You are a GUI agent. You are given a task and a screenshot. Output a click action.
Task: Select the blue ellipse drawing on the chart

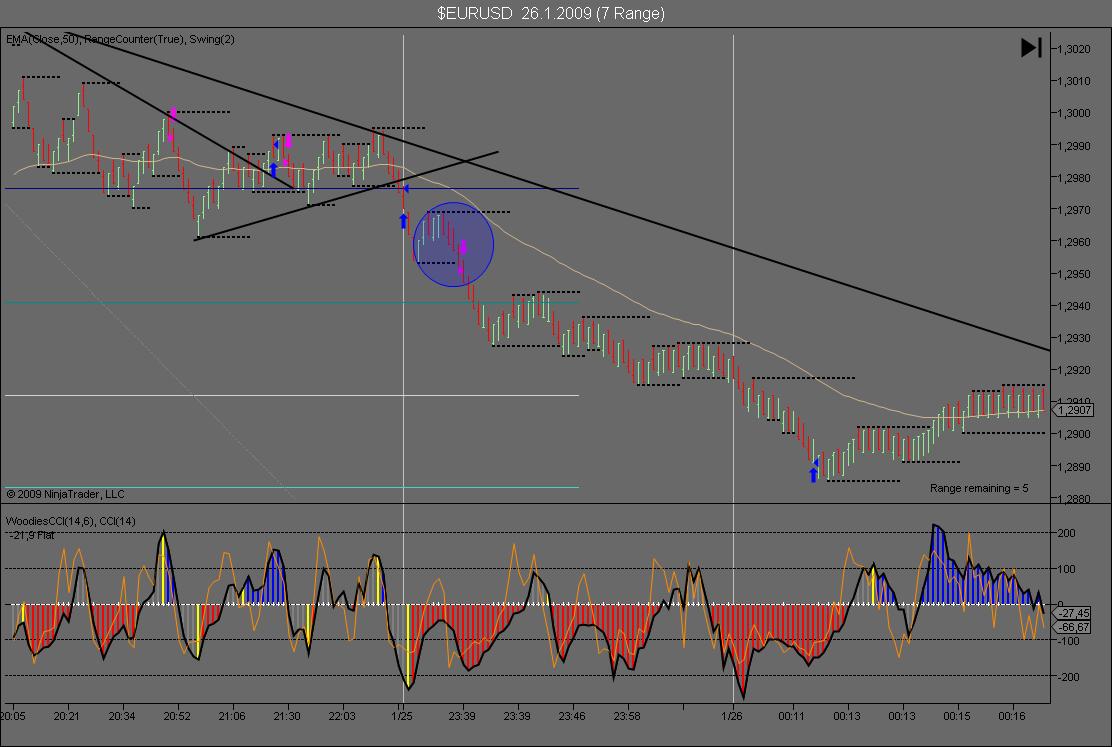tap(453, 245)
